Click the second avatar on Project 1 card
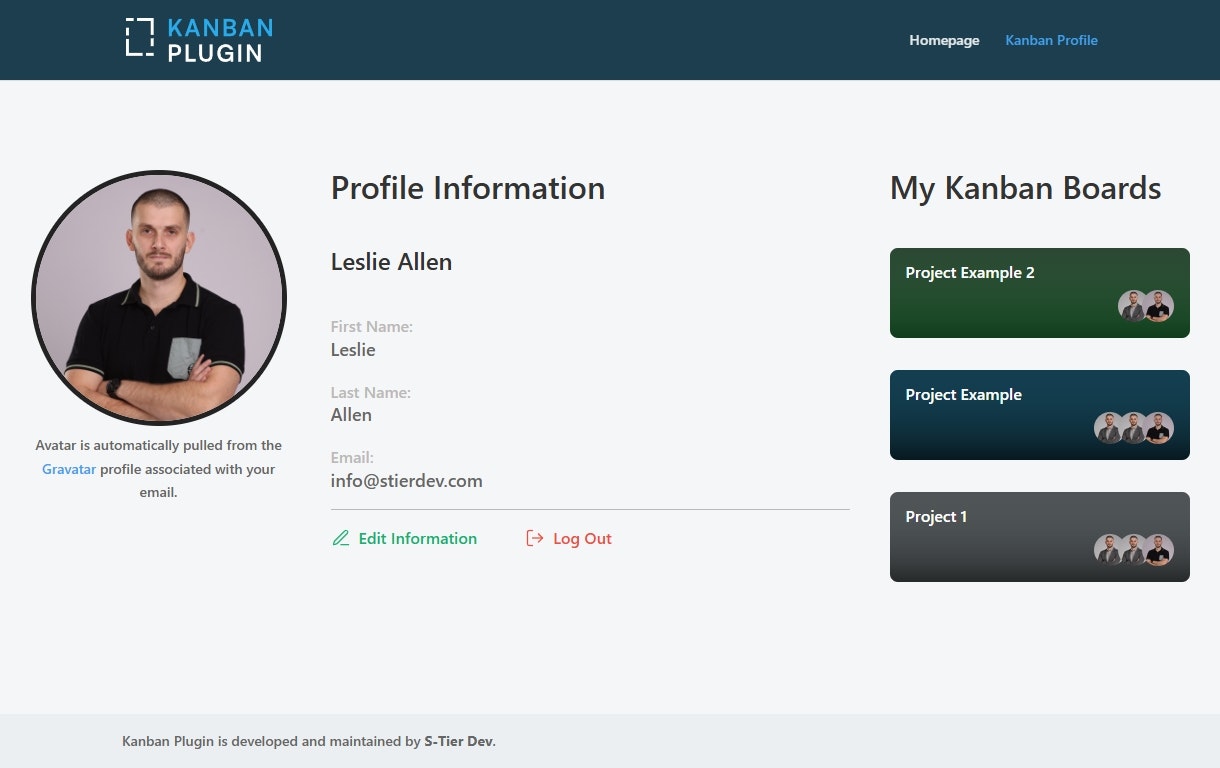Image resolution: width=1220 pixels, height=768 pixels. (x=1135, y=550)
